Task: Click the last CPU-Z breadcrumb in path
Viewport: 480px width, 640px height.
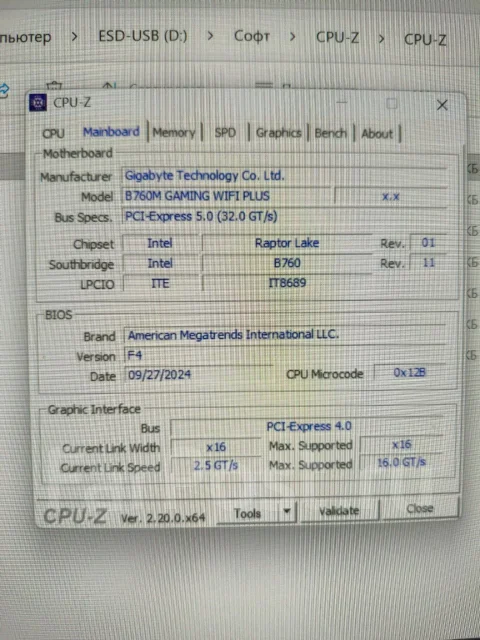Action: click(x=425, y=40)
